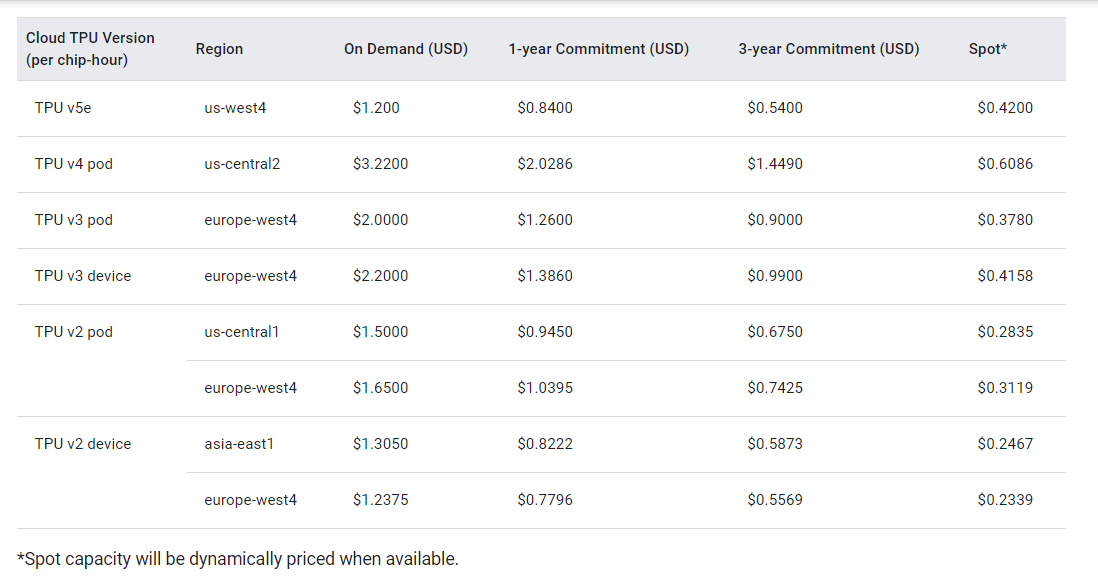Click the $2.0286 one-year price
The image size is (1098, 582).
coord(545,164)
